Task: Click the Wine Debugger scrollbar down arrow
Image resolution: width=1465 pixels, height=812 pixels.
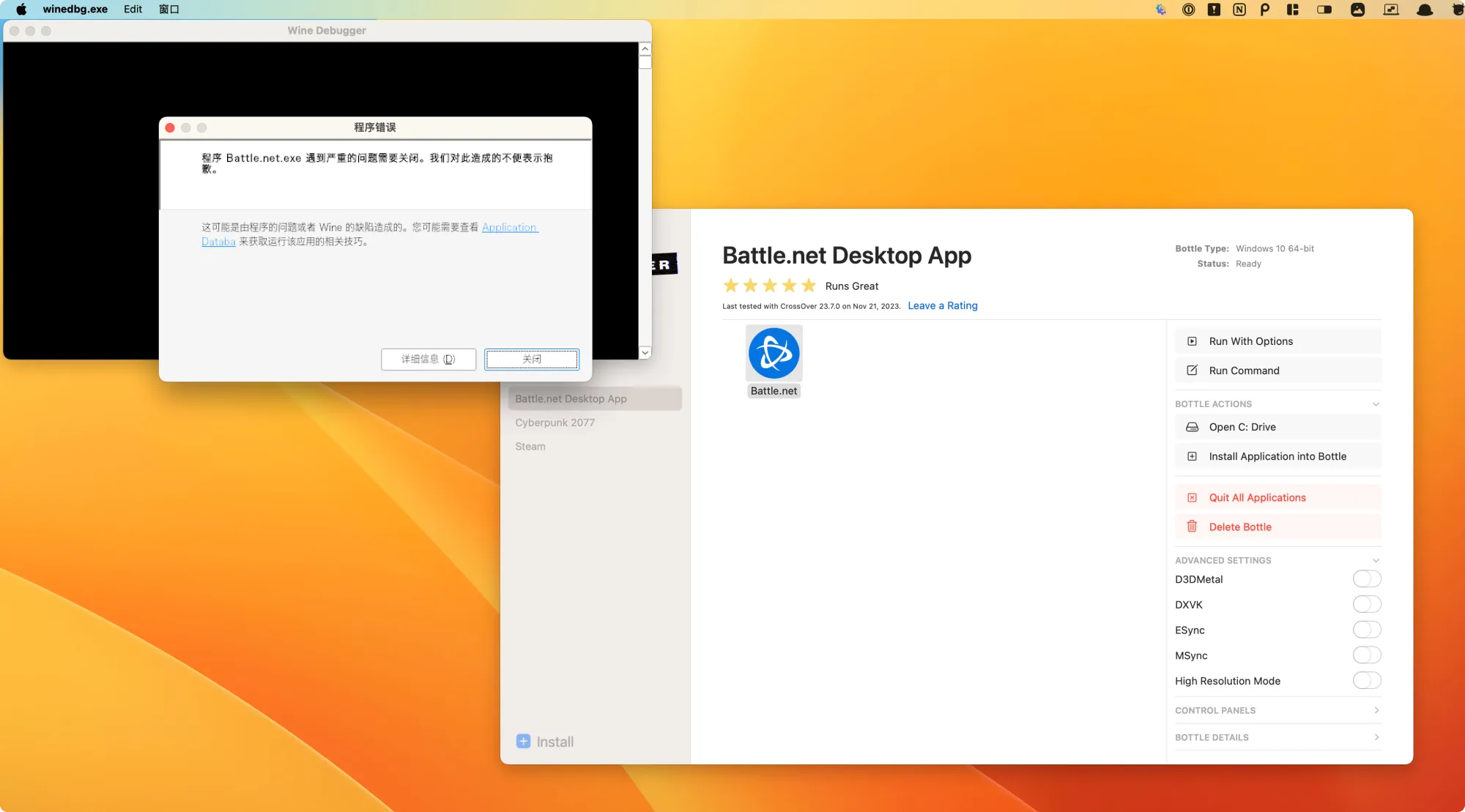Action: click(x=645, y=352)
